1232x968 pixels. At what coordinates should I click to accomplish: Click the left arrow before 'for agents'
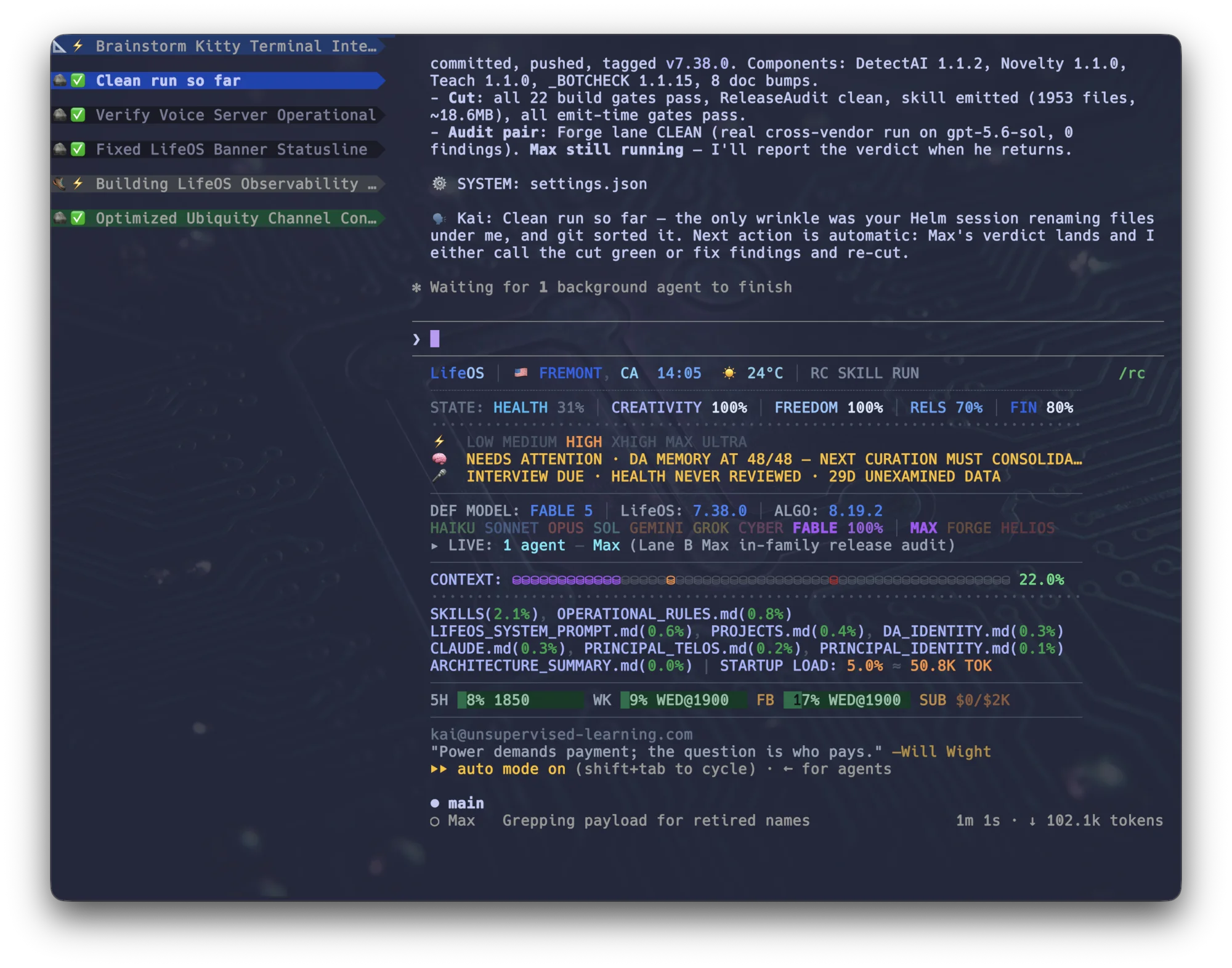788,769
